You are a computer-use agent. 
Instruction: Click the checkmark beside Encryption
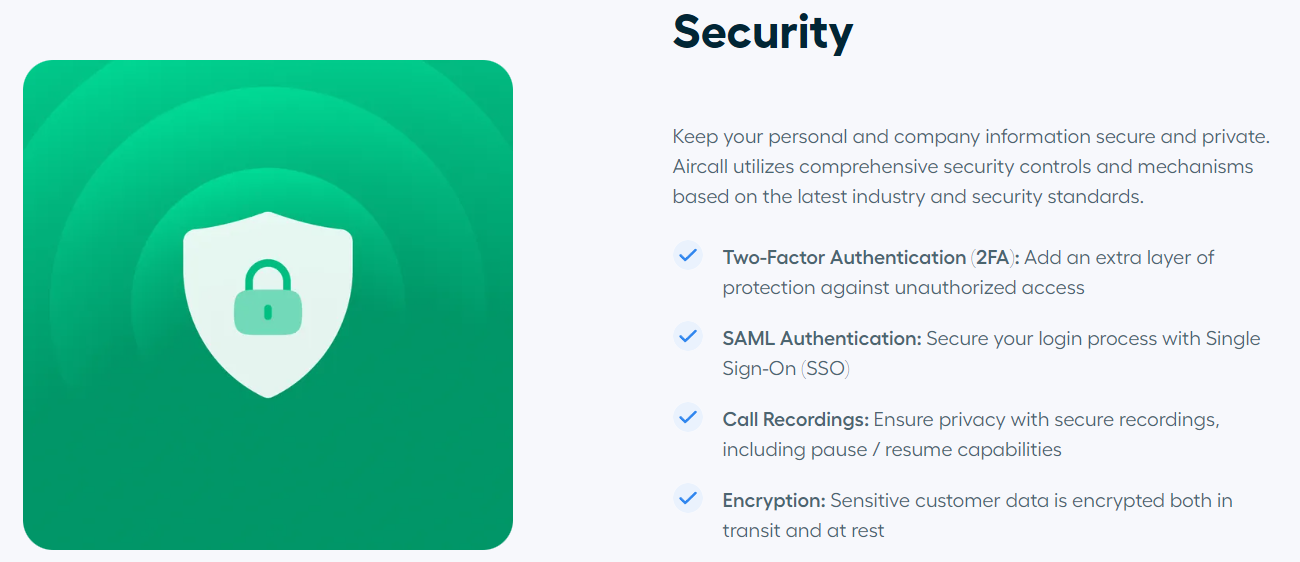(x=687, y=498)
